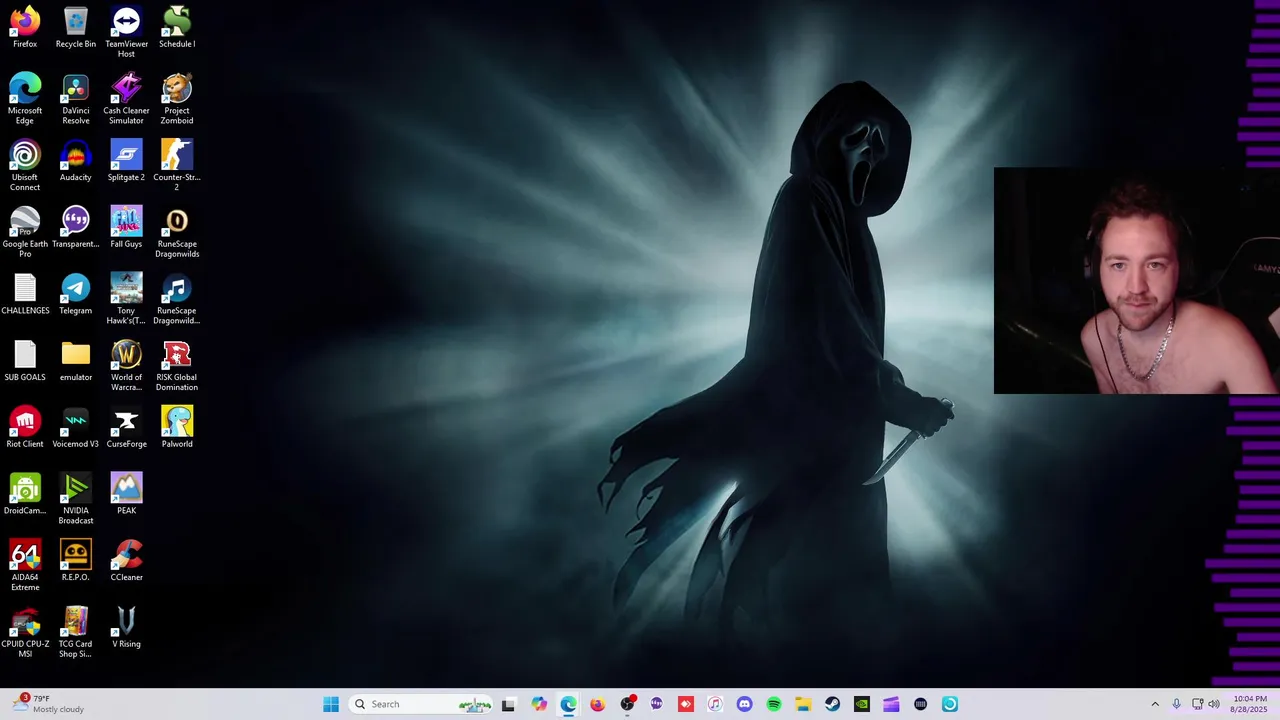Open Copilot from the taskbar
Viewport: 1280px width, 720px height.
tap(539, 704)
